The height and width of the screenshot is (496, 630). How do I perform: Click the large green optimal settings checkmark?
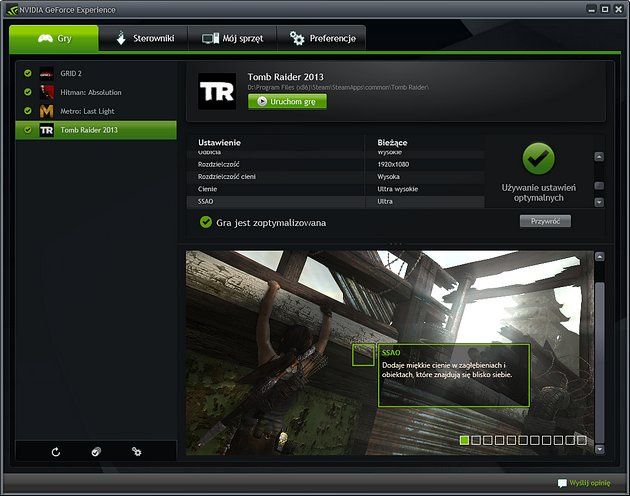point(538,158)
